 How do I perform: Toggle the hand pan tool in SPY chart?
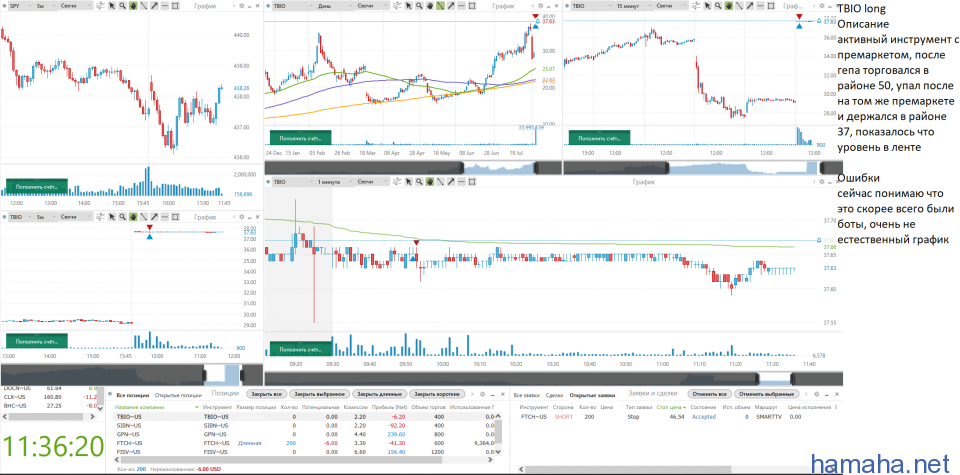(133, 6)
